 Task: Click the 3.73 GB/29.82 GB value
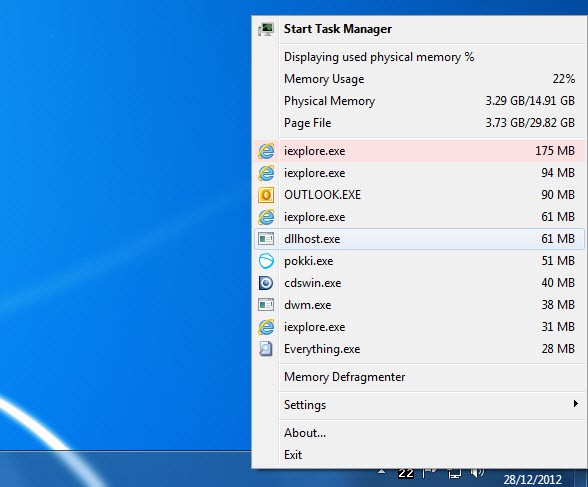[530, 123]
